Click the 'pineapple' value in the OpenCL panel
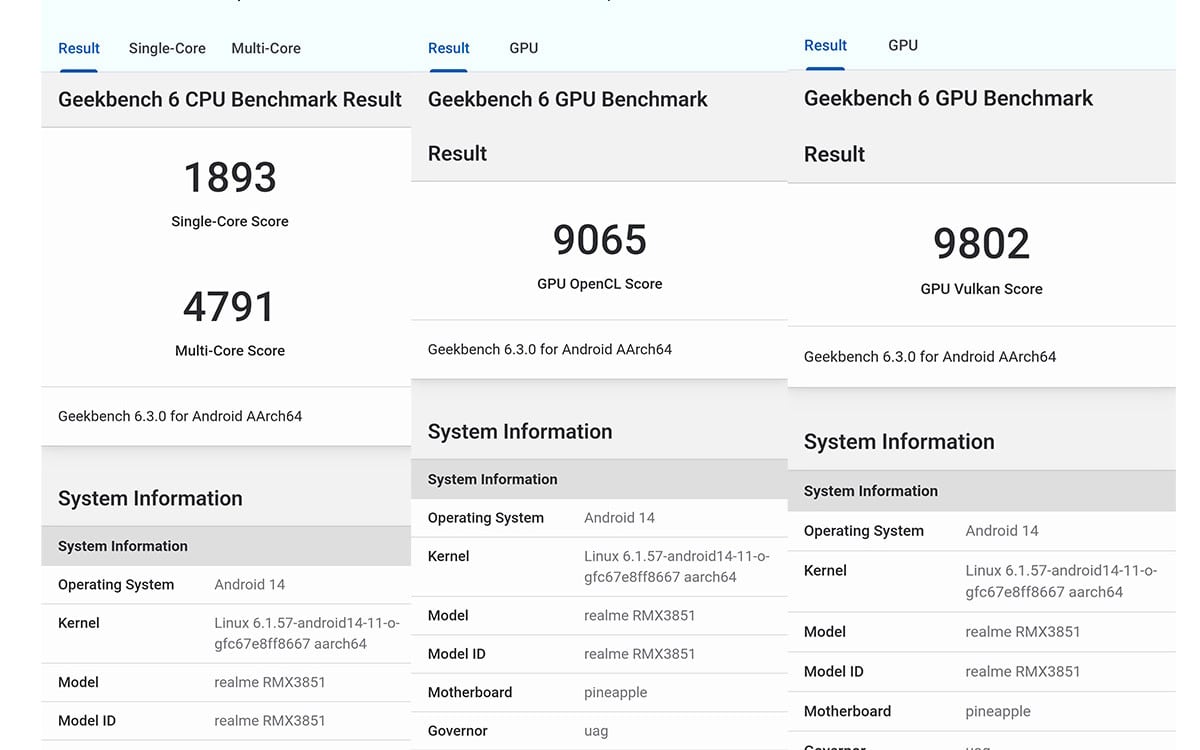 click(x=616, y=693)
